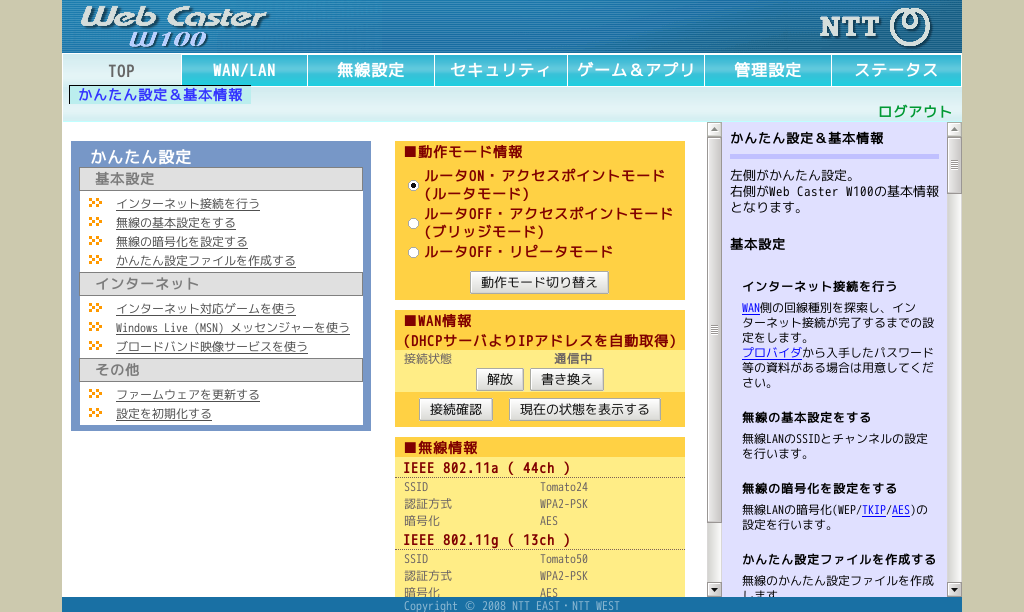Switch to the WAN/LAN tab
Screen dimensions: 1024x612
click(x=243, y=70)
